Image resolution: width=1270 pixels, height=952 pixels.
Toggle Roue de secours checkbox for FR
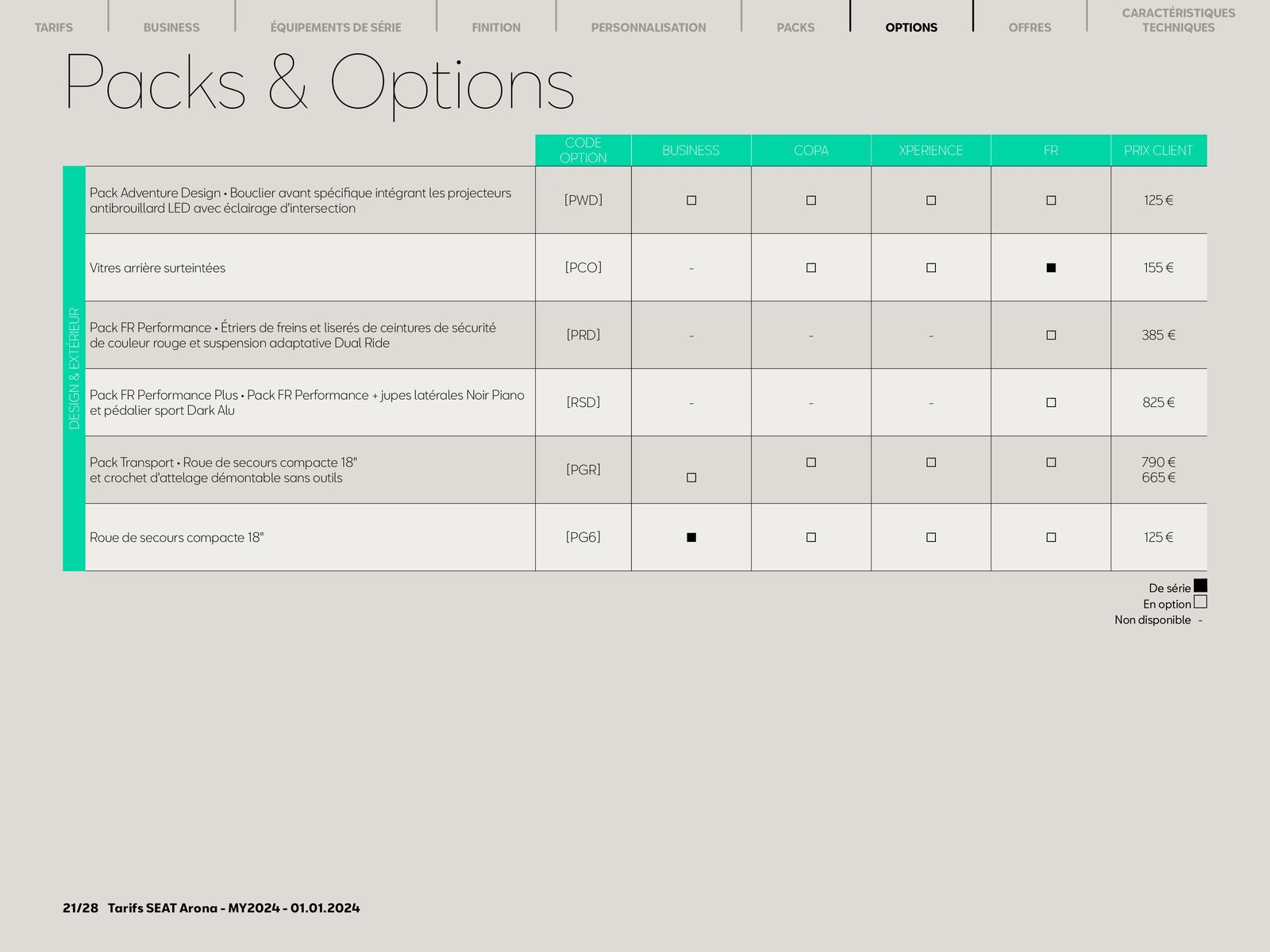tap(1051, 538)
